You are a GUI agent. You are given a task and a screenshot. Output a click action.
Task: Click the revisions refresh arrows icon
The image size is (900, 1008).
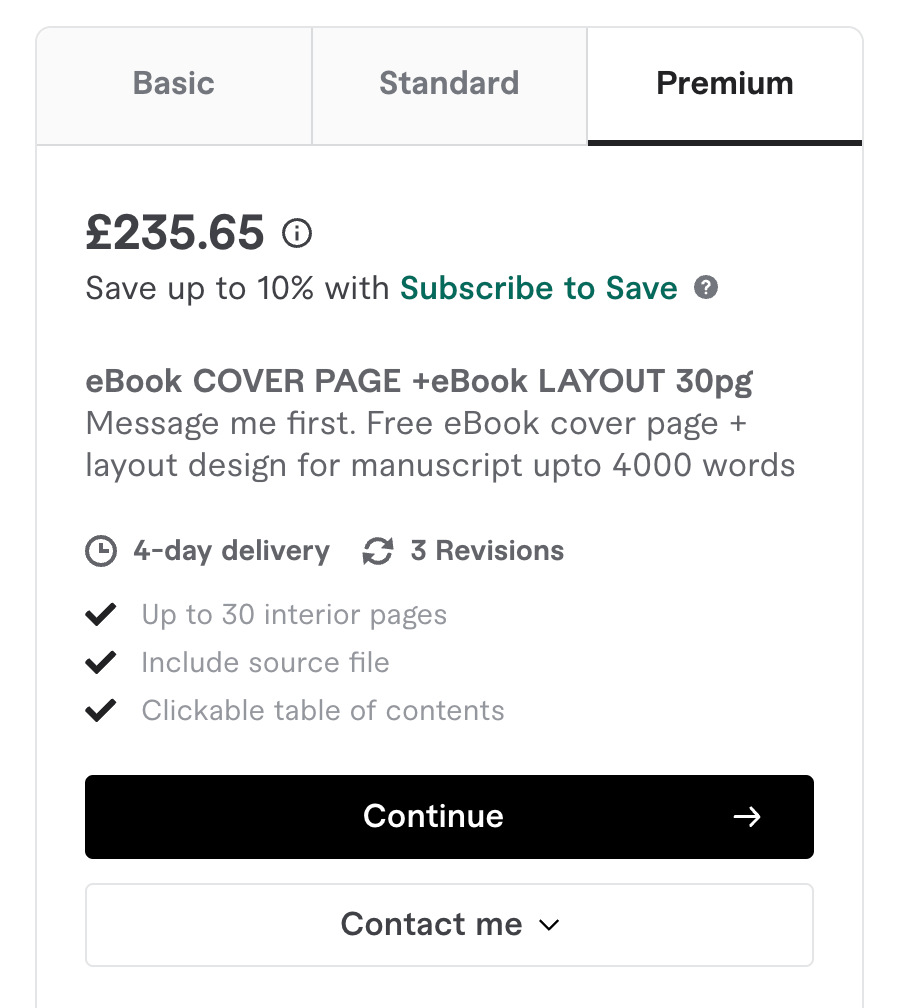[378, 551]
